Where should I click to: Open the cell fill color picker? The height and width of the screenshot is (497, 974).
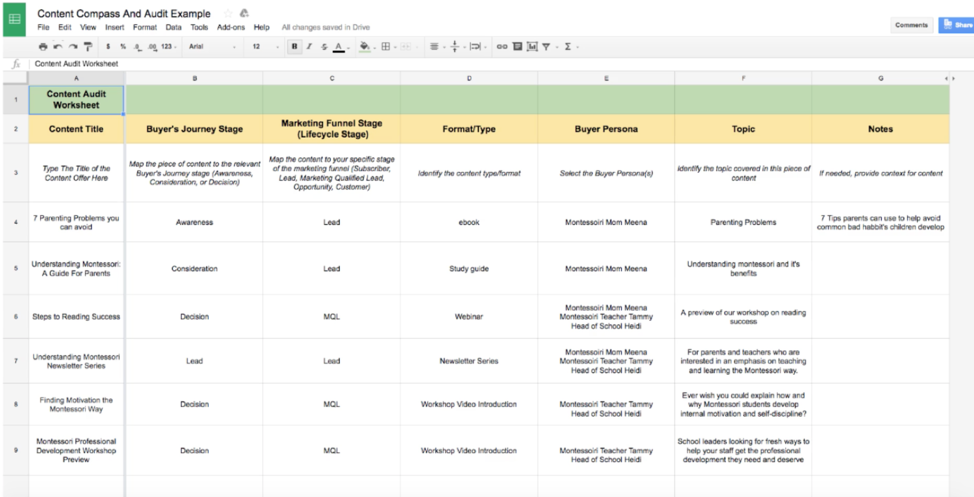[x=364, y=46]
